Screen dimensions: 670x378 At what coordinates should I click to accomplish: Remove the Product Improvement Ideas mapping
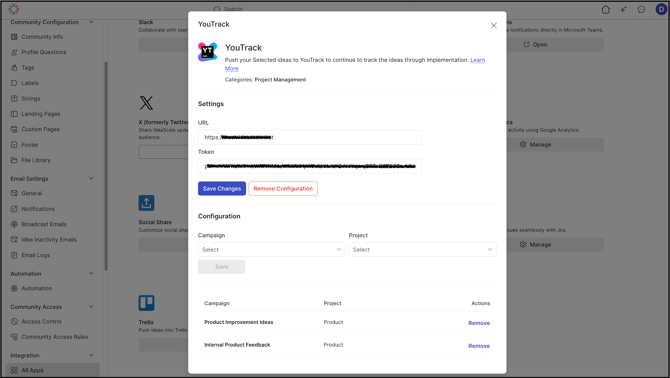coord(479,323)
